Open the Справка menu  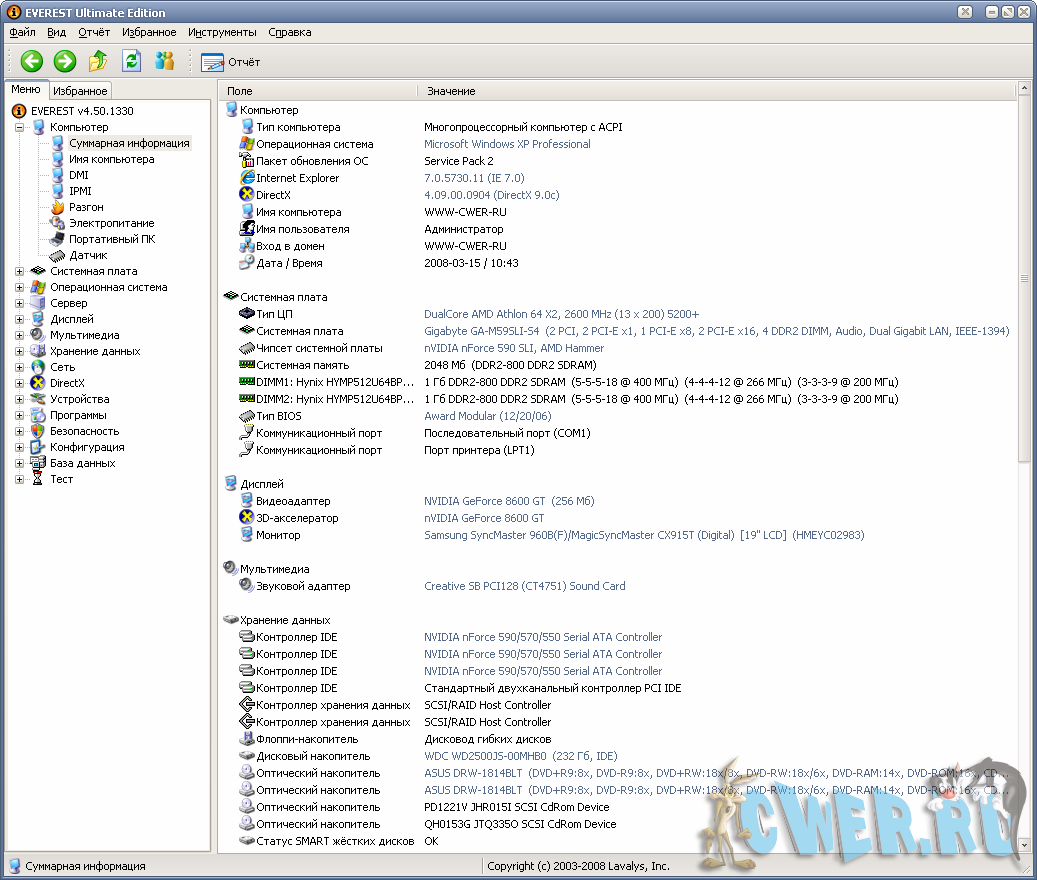pos(290,32)
